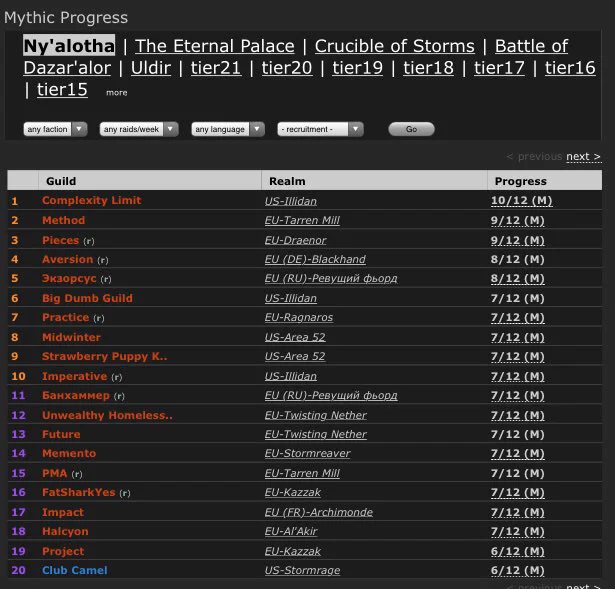Switch to The Eternal Palace raid
This screenshot has height=589, width=615.
[x=215, y=46]
